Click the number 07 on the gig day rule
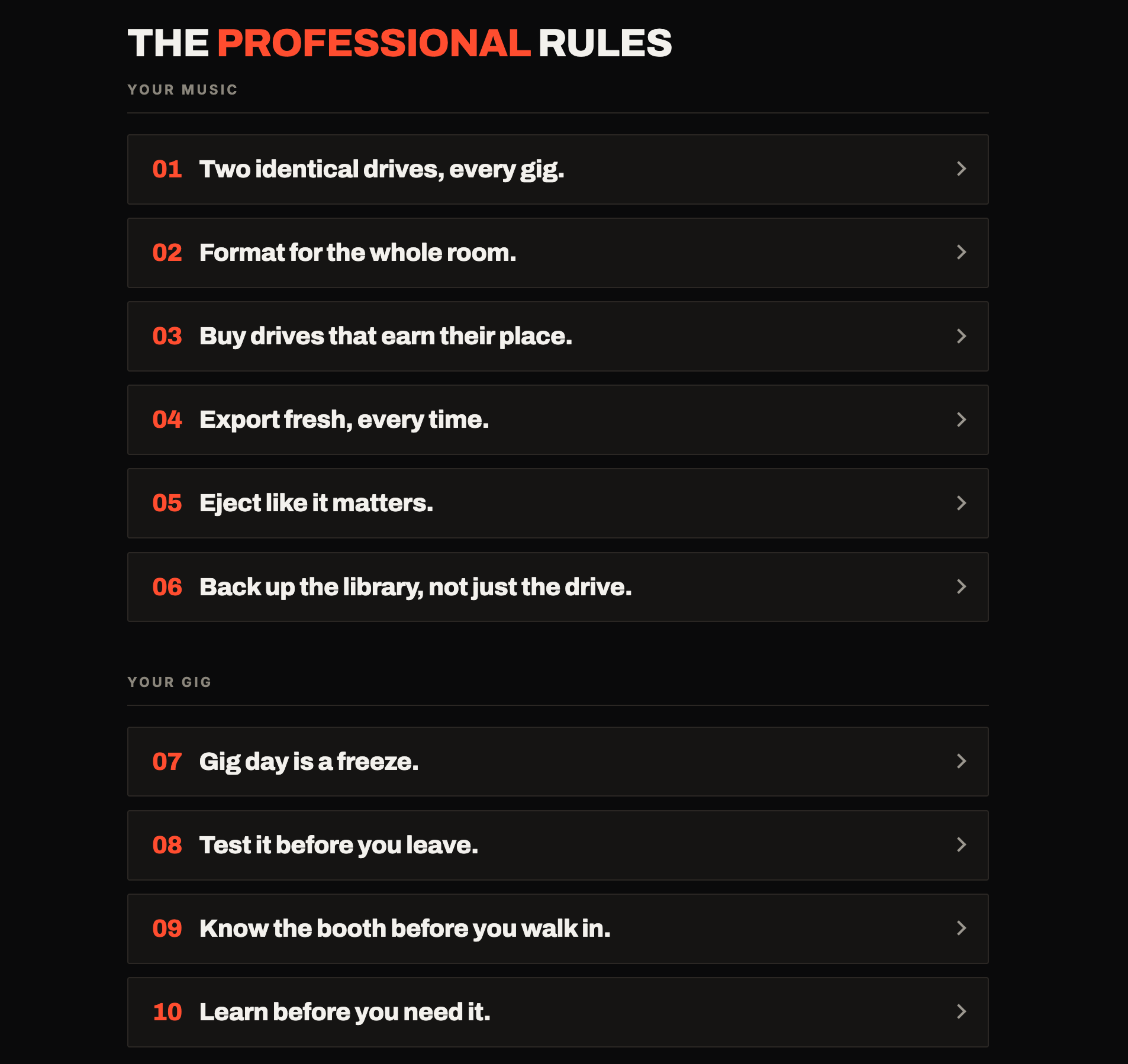 click(x=167, y=762)
